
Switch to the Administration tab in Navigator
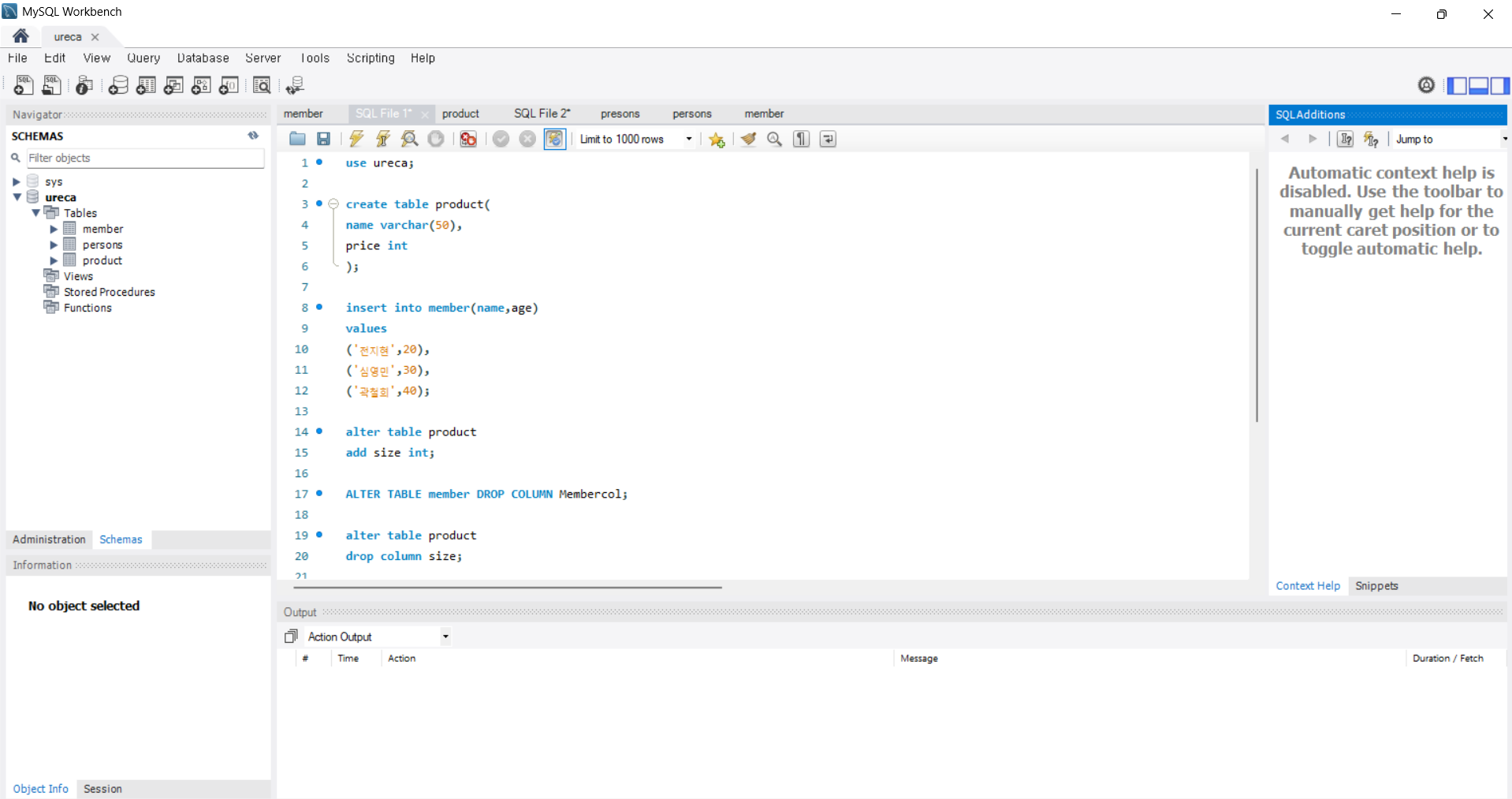pyautogui.click(x=49, y=540)
